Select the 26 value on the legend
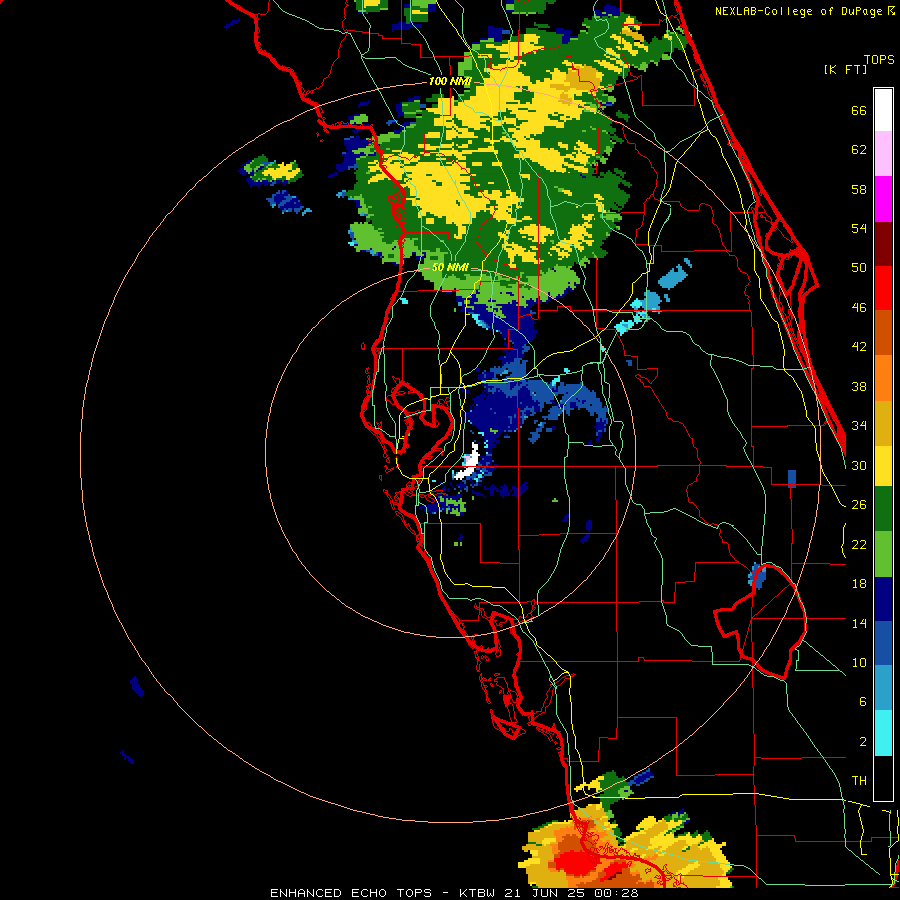The width and height of the screenshot is (900, 900). pos(859,505)
